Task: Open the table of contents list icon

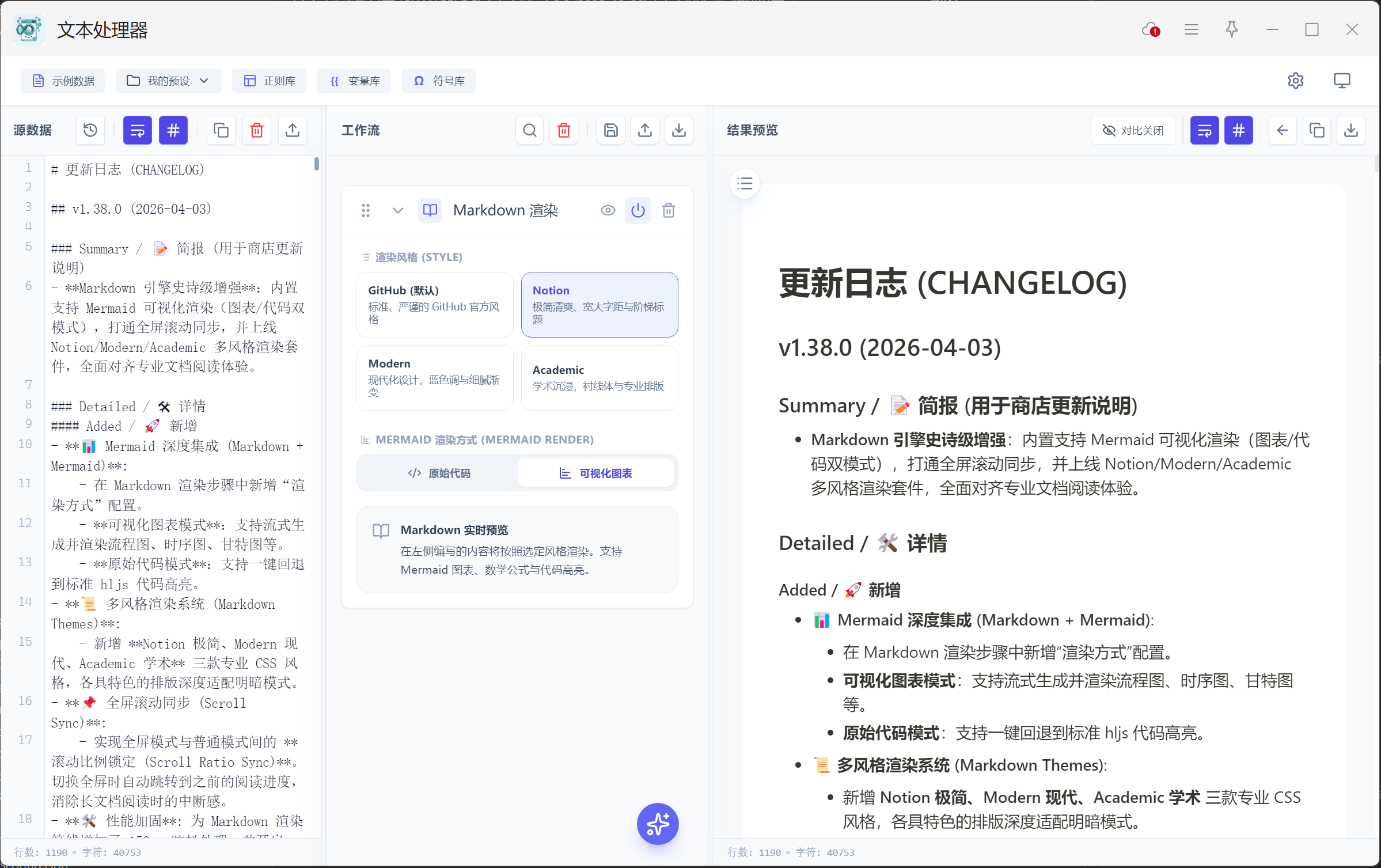Action: pos(745,184)
